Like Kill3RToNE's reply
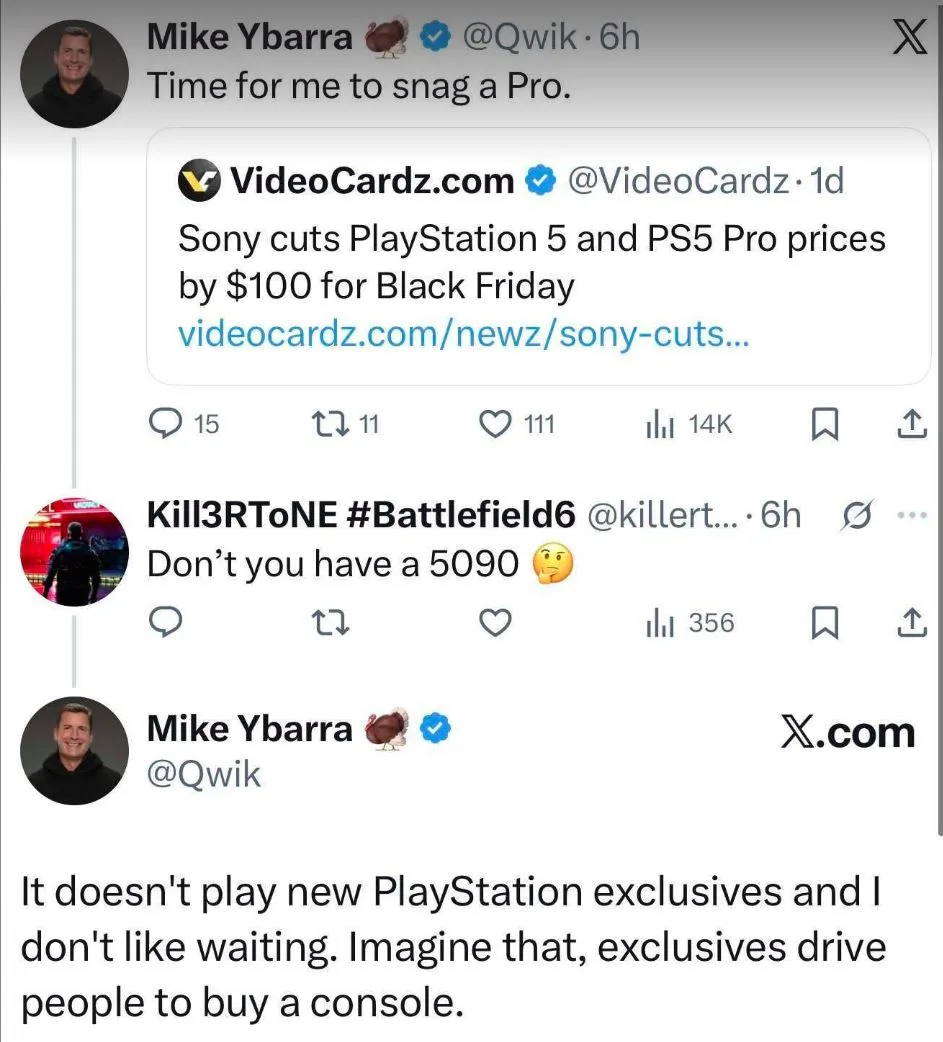 (x=495, y=622)
